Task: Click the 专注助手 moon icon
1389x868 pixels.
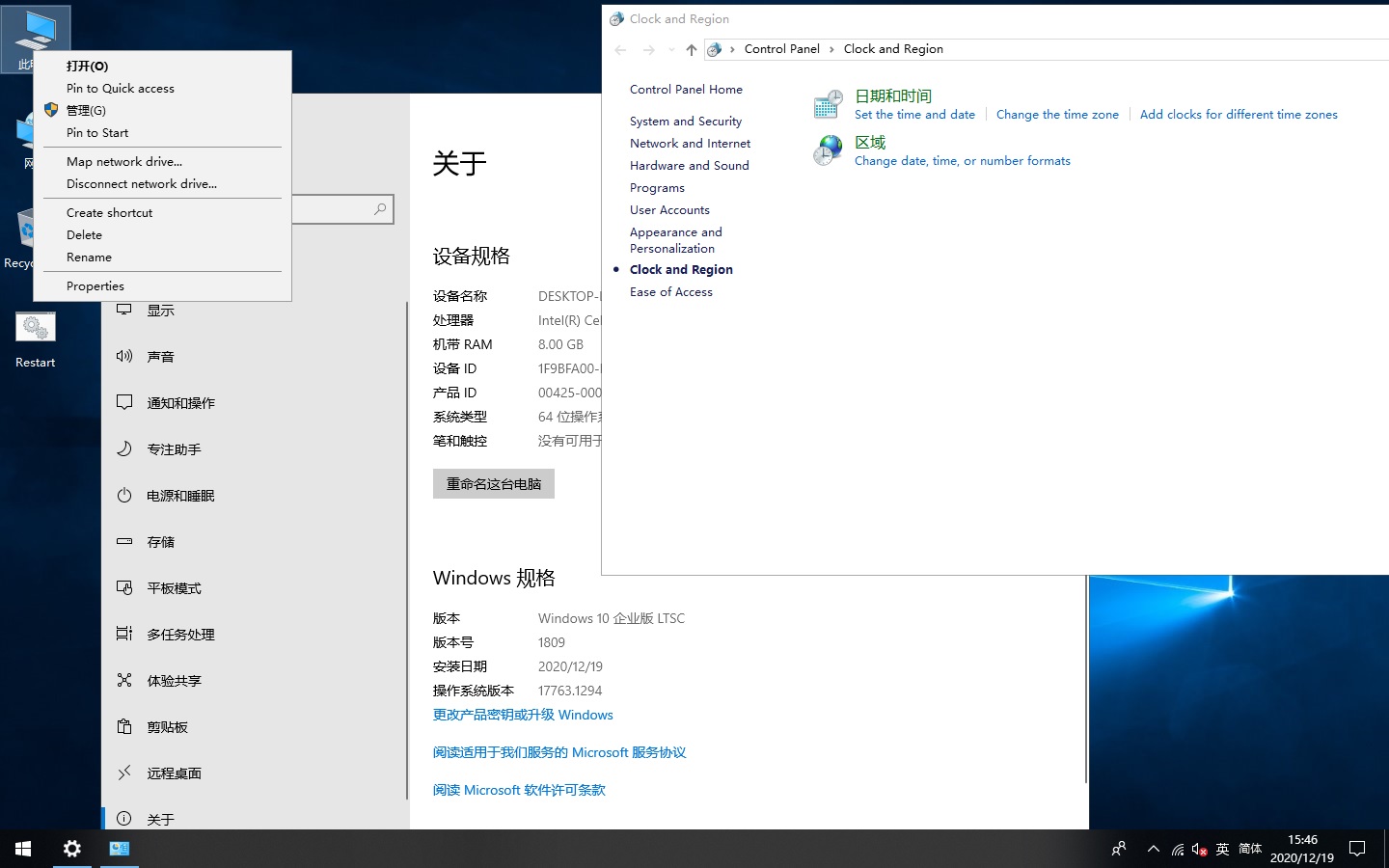Action: point(124,448)
